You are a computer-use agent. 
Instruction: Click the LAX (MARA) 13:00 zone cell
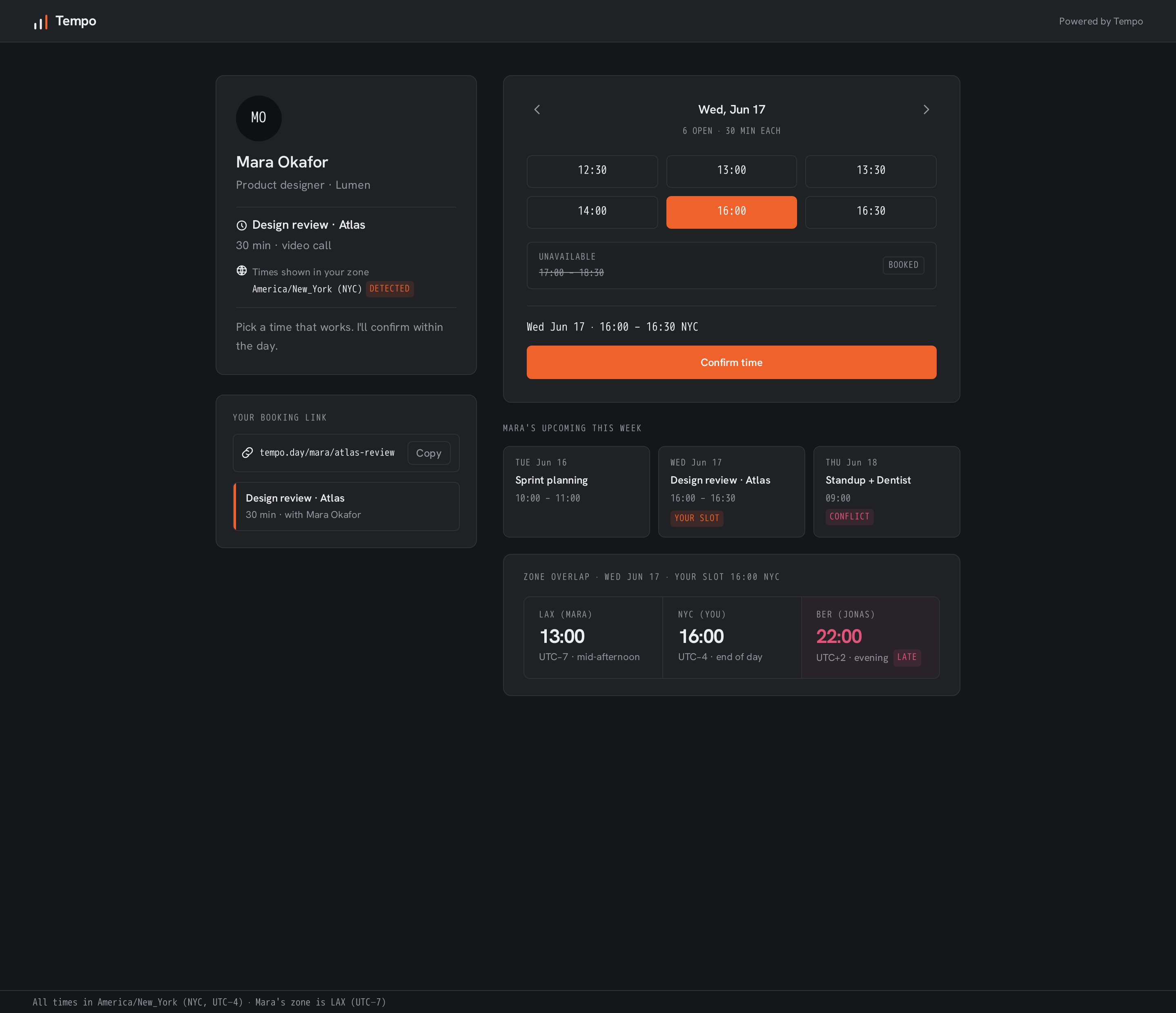(x=593, y=638)
